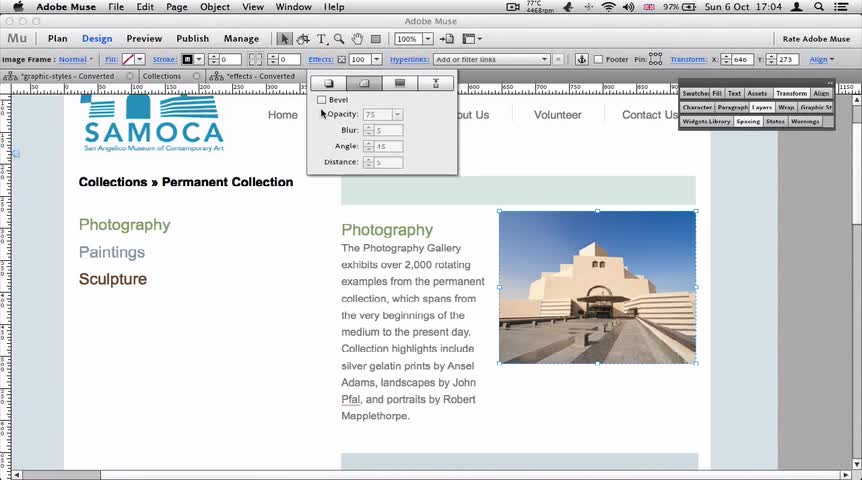The width and height of the screenshot is (862, 480).
Task: Select the Crop tool
Action: click(x=303, y=39)
